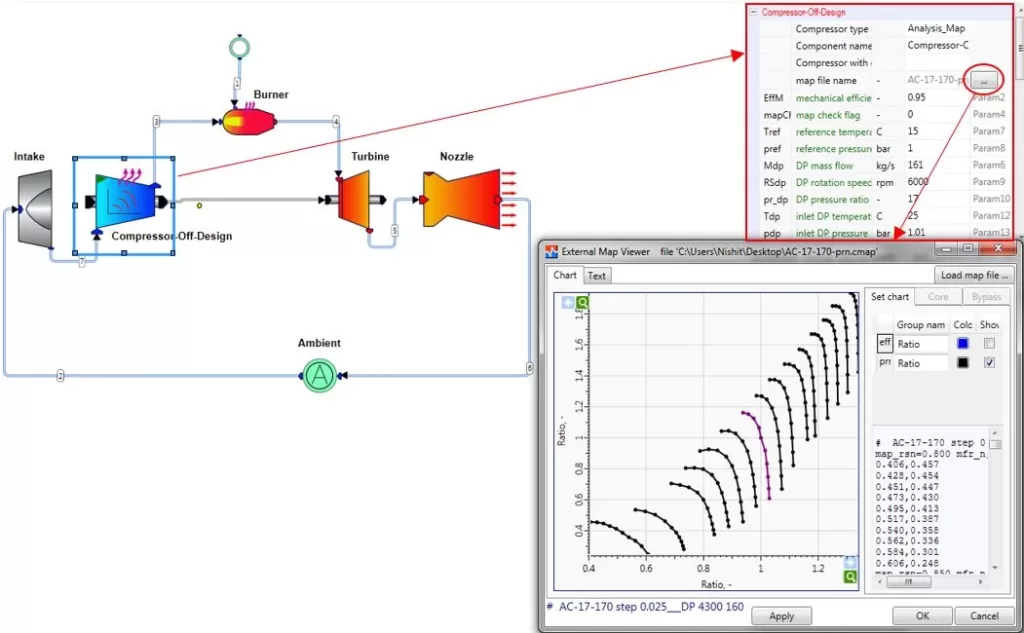Collapse the Compressor-Off-Design property group

coord(754,12)
